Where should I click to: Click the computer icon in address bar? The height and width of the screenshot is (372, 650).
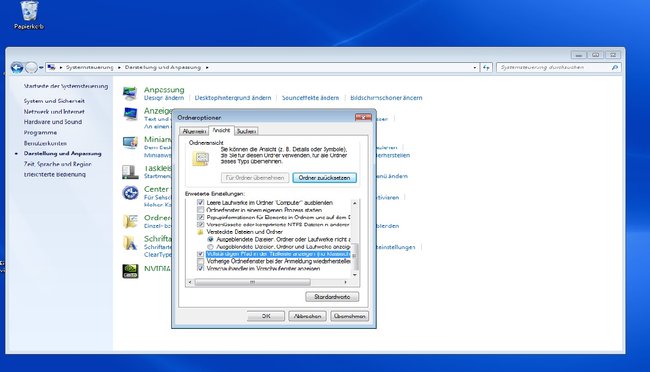click(51, 67)
